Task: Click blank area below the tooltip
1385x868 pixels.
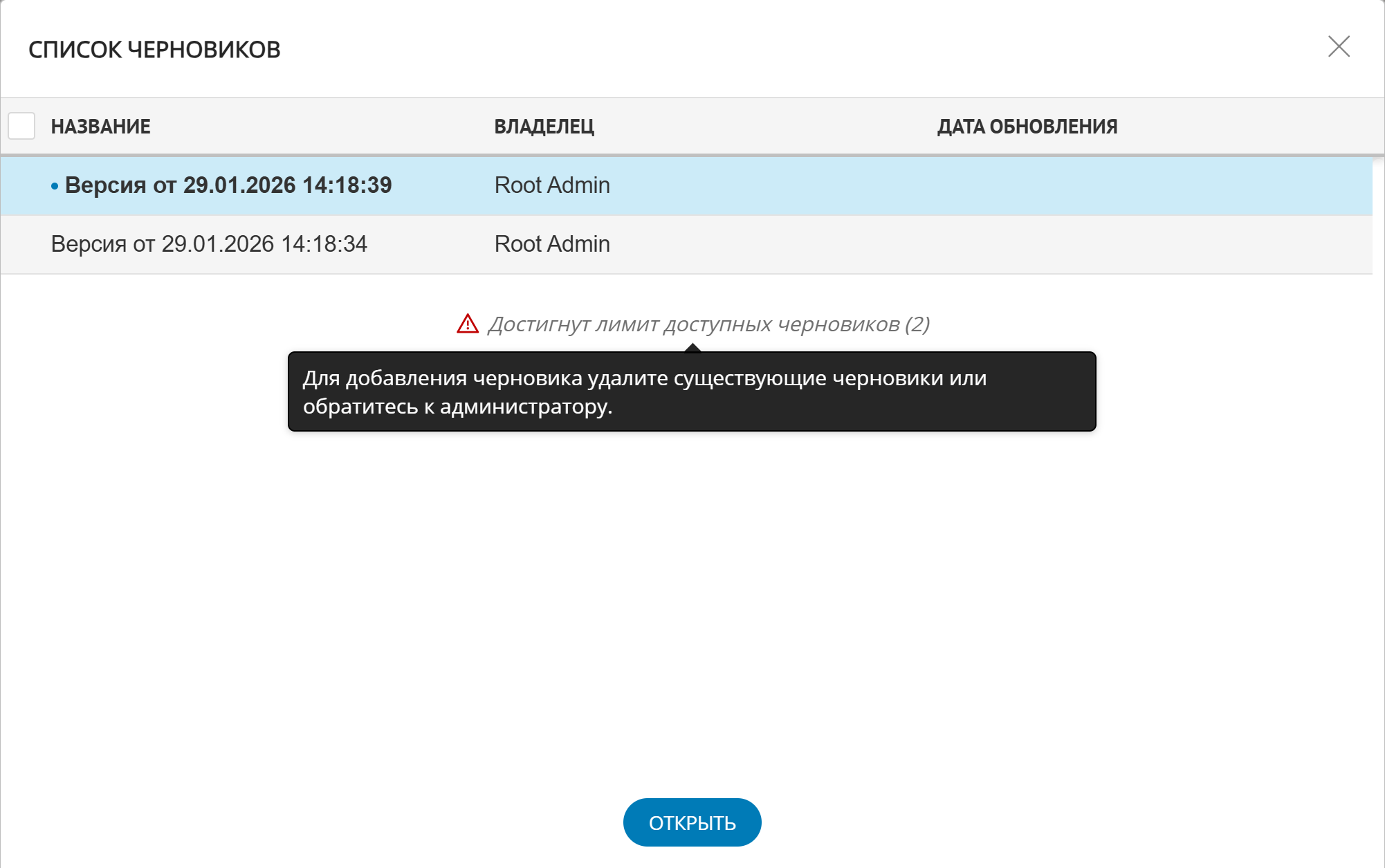Action: [692, 588]
